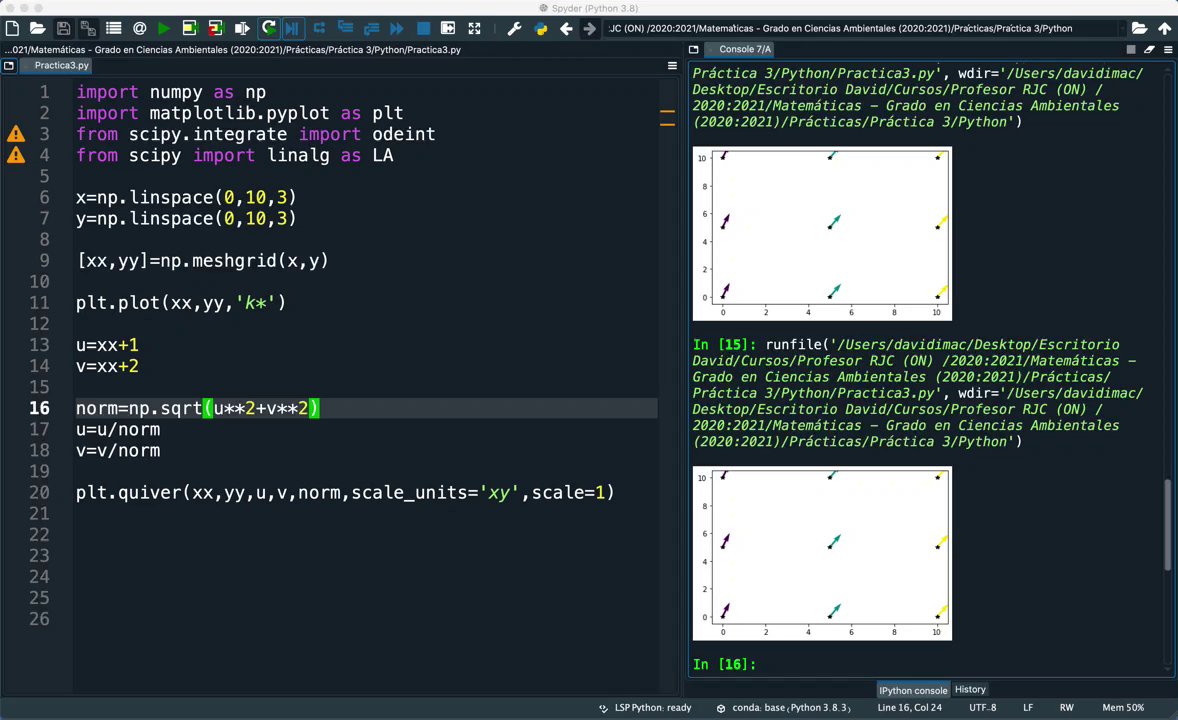Open the console pane options menu
The height and width of the screenshot is (720, 1178).
point(1167,50)
